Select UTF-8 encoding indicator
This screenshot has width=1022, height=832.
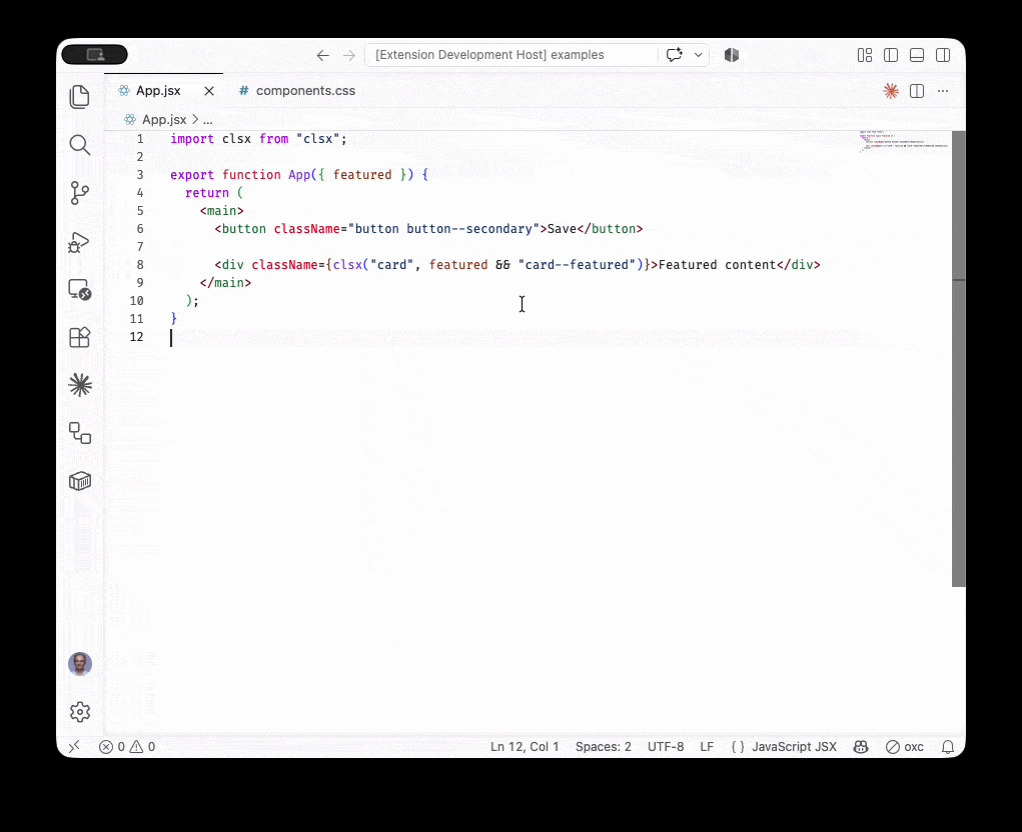(665, 747)
